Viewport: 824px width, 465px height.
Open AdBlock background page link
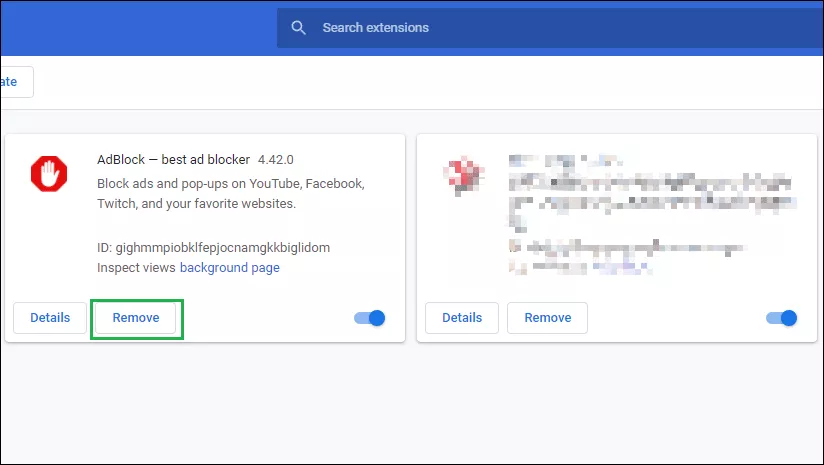(x=230, y=267)
